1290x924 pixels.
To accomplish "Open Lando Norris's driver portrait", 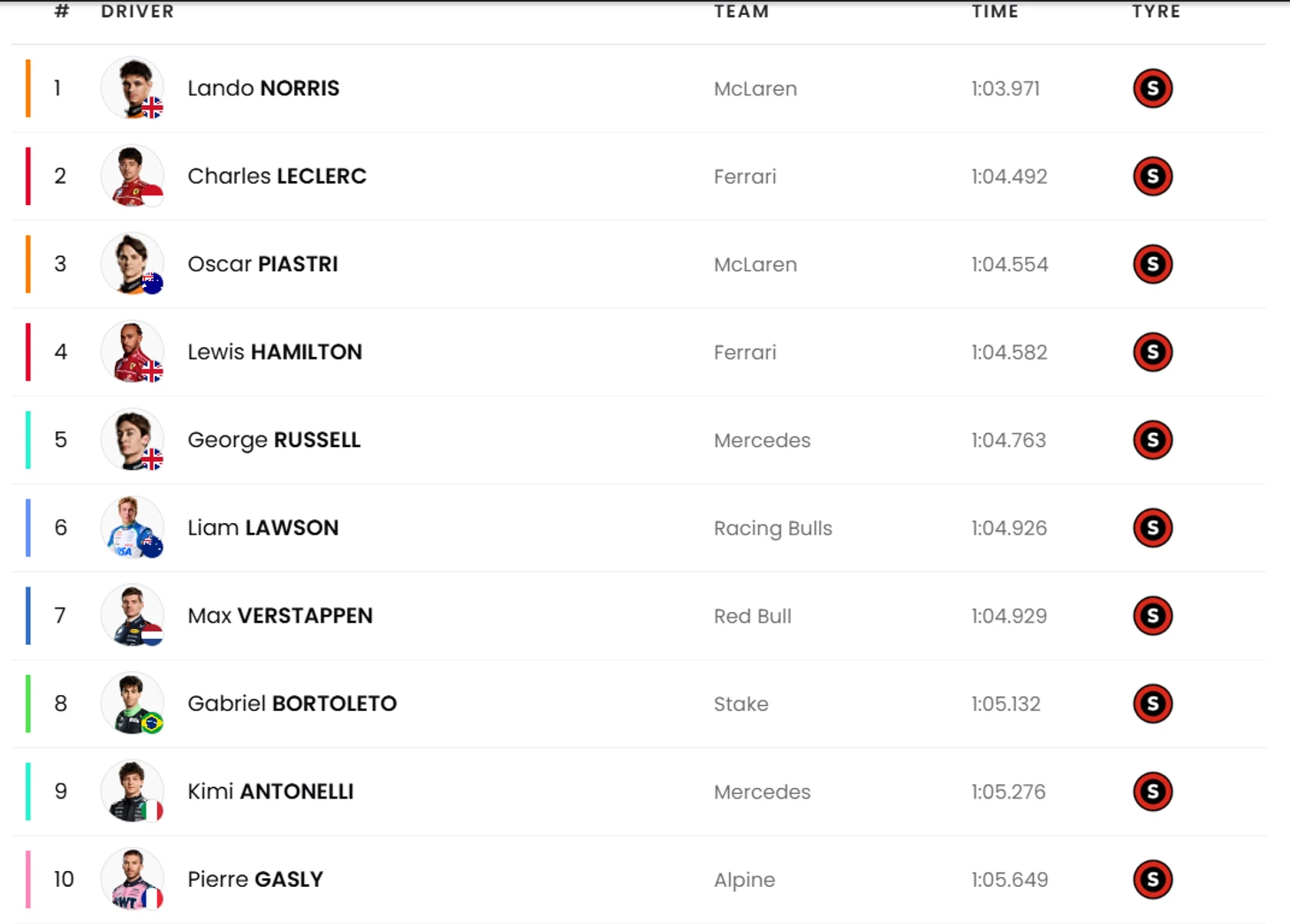I will [133, 88].
